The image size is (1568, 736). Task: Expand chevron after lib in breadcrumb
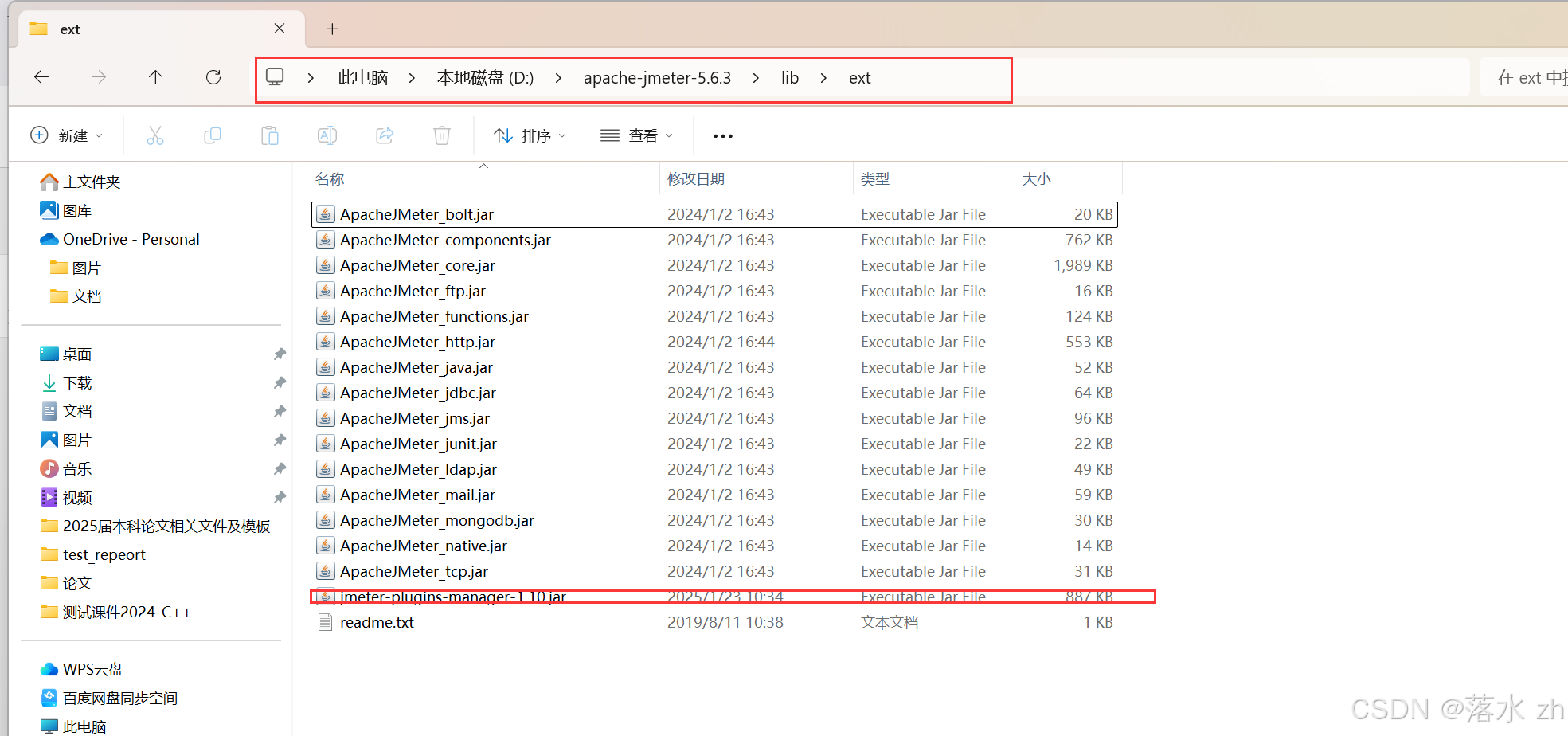tap(823, 78)
